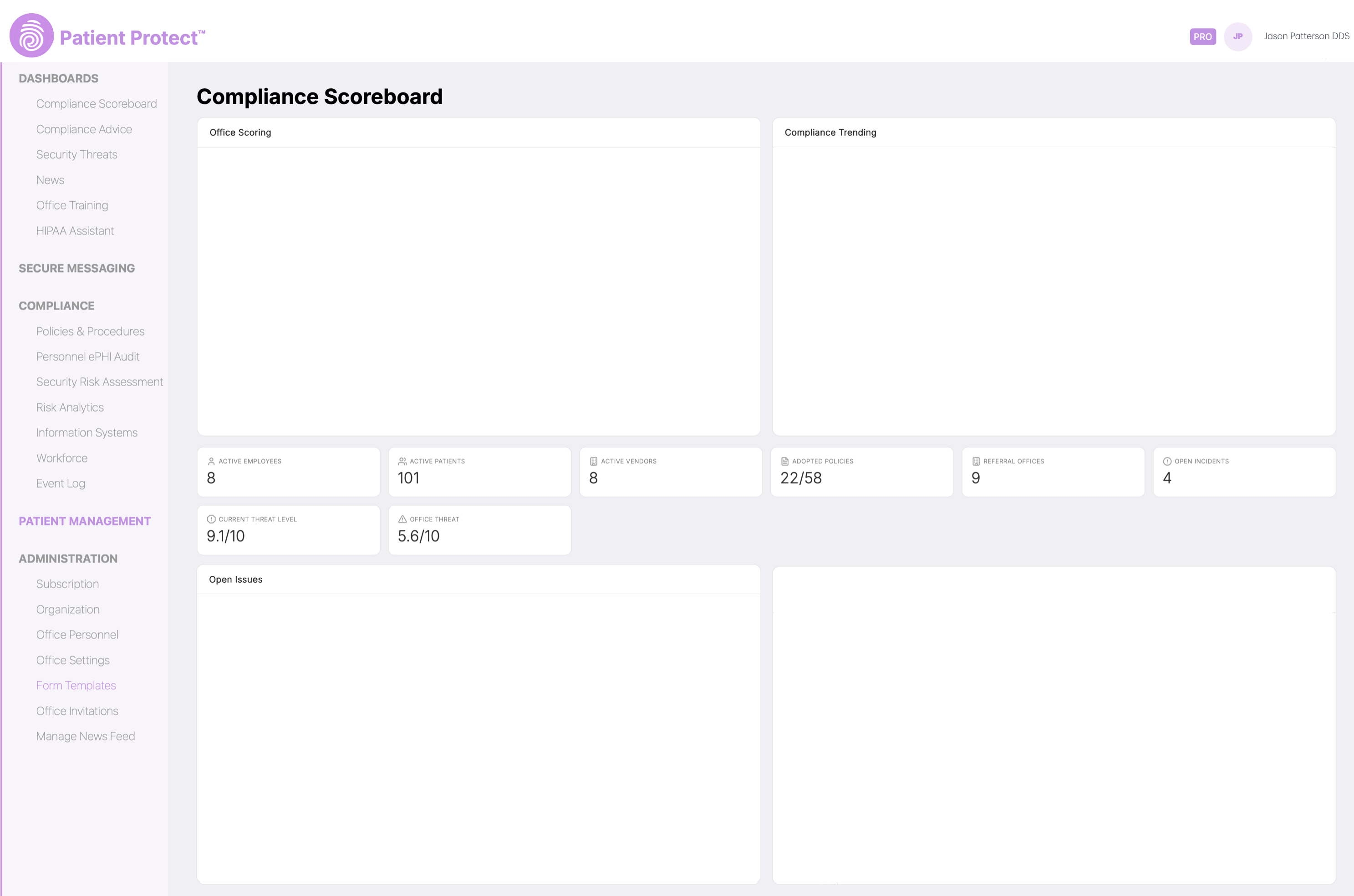Screen dimensions: 1354x896
Task: Click the PRO subscription badge
Action: click(1202, 36)
